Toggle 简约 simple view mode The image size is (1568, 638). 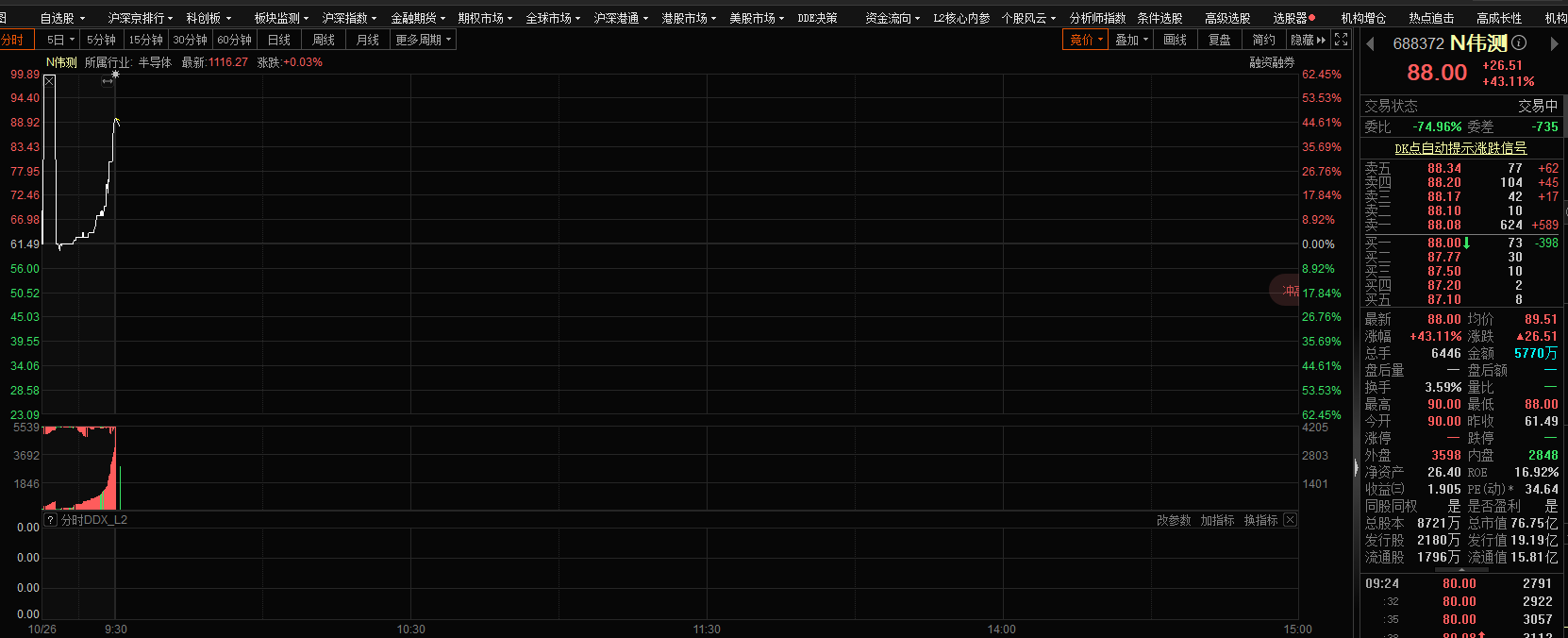(x=1263, y=40)
